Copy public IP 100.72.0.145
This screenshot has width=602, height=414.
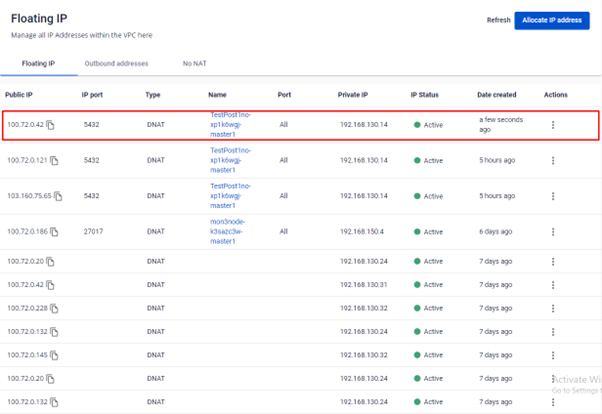pyautogui.click(x=55, y=354)
